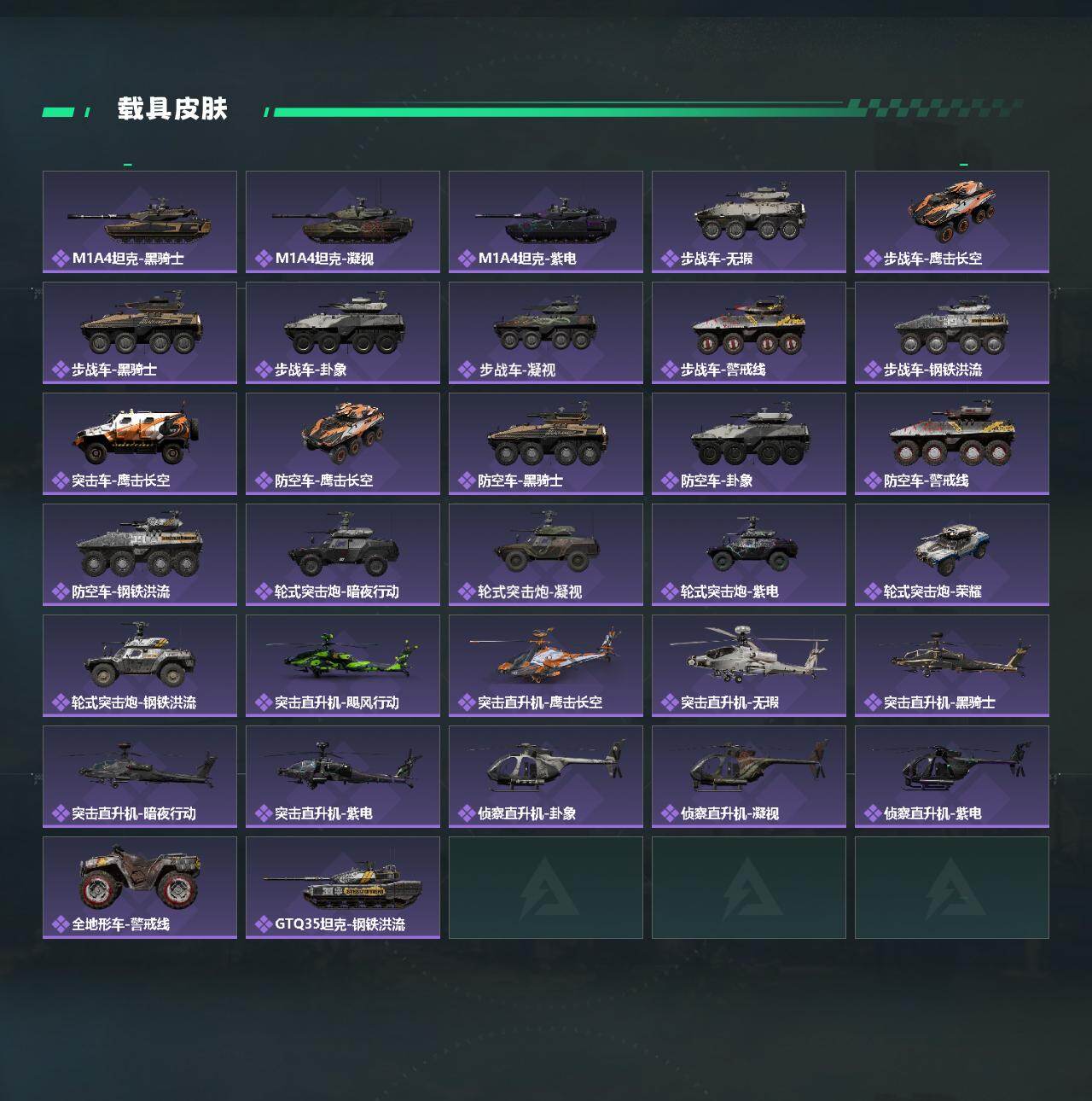1092x1101 pixels.
Task: Click the diamond icon beside 侦察直升机-紫电
Action: (873, 813)
